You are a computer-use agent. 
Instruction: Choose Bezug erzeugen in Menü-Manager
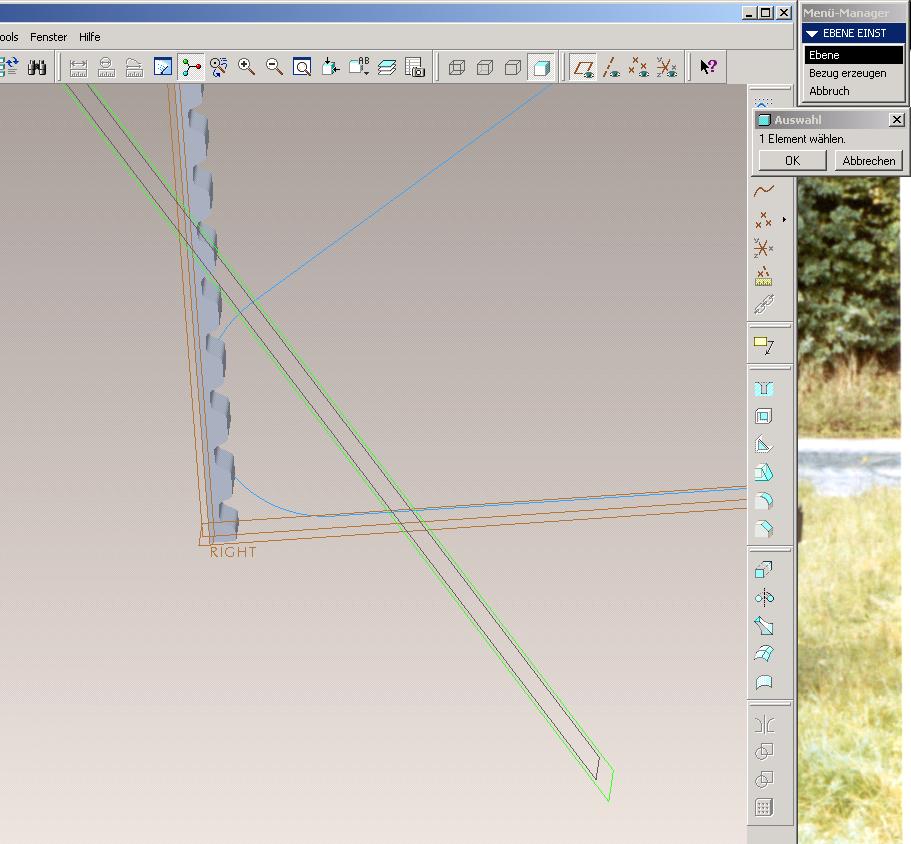coord(848,73)
